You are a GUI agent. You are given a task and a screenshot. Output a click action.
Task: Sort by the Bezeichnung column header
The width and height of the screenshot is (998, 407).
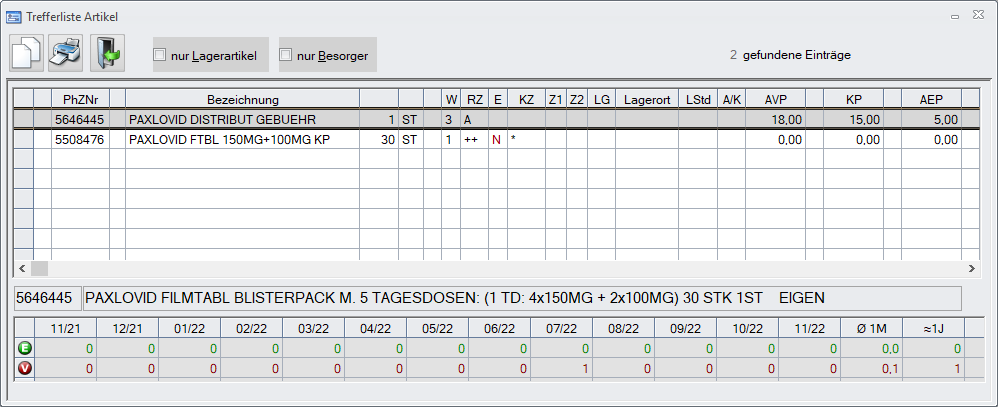click(242, 99)
